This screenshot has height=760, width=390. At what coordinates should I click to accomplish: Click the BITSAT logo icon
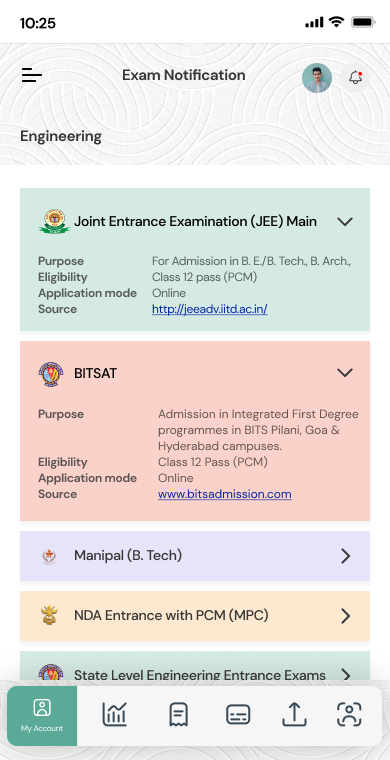[x=51, y=374]
